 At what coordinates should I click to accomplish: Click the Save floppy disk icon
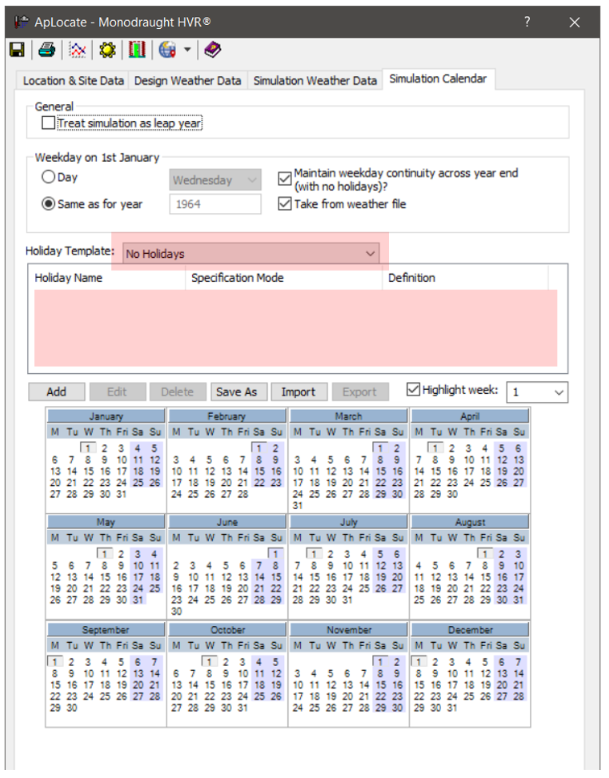click(x=17, y=49)
